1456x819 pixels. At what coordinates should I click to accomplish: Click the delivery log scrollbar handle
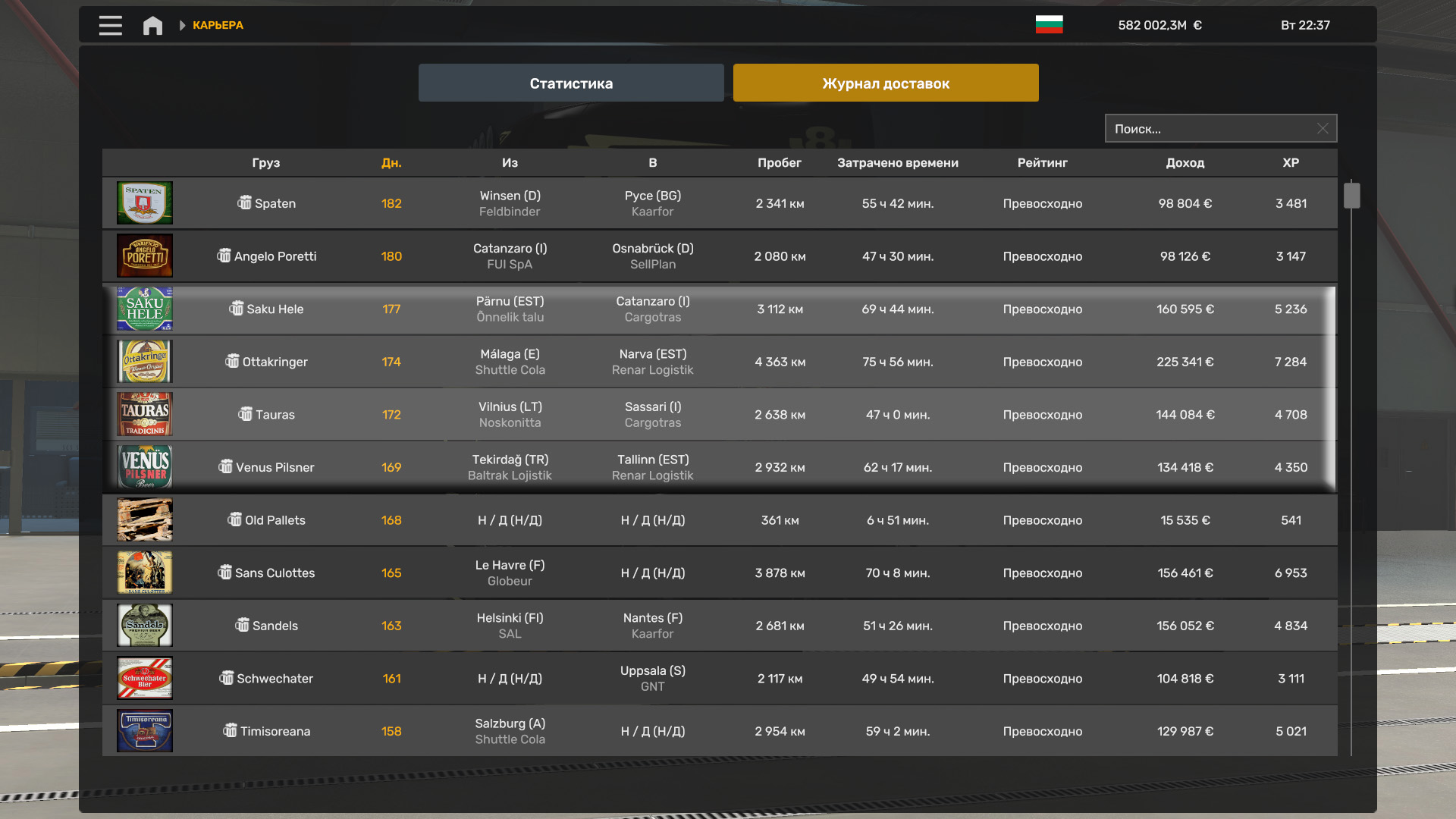(1351, 195)
